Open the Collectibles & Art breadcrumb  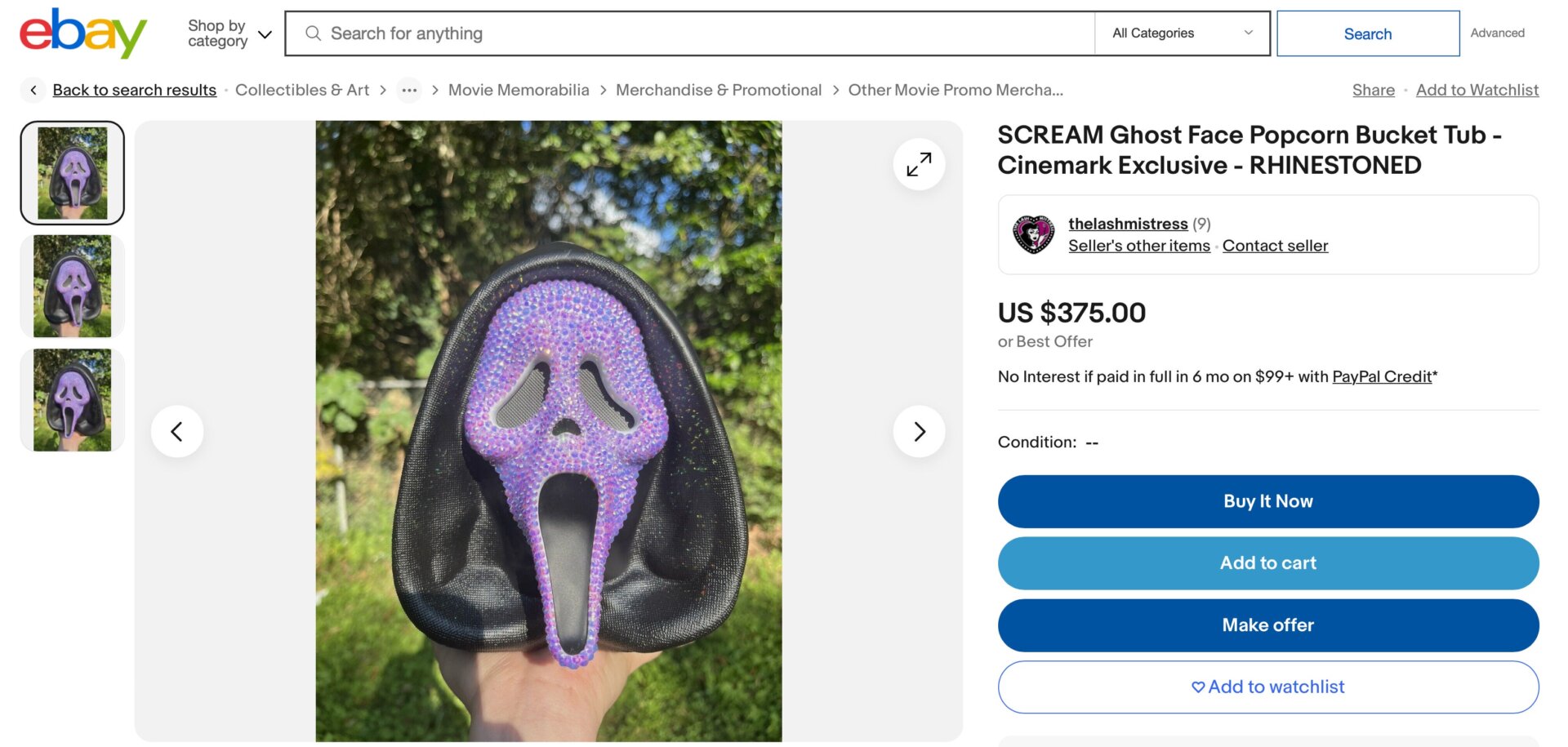301,90
